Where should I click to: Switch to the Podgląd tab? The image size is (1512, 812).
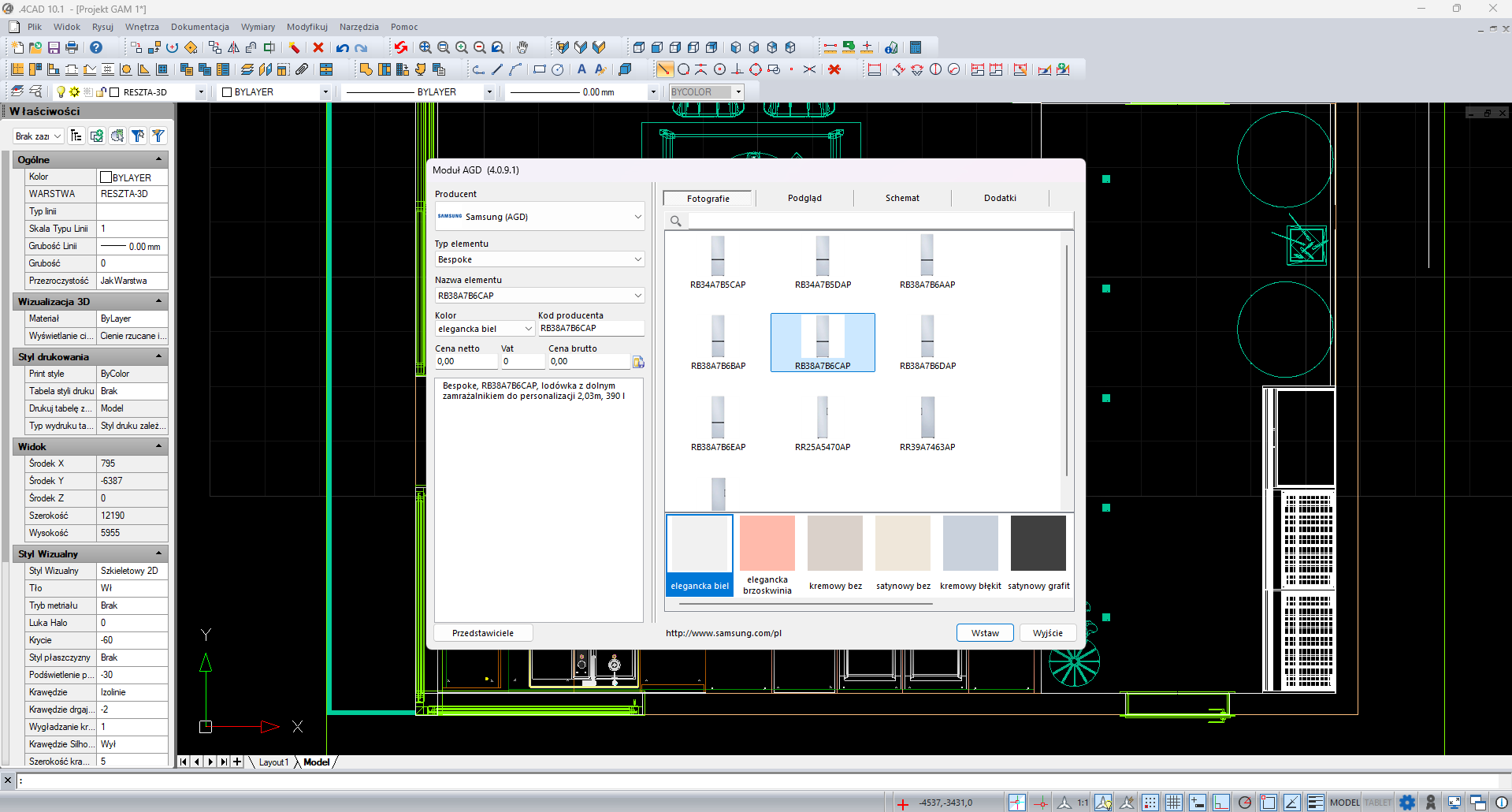tap(804, 198)
